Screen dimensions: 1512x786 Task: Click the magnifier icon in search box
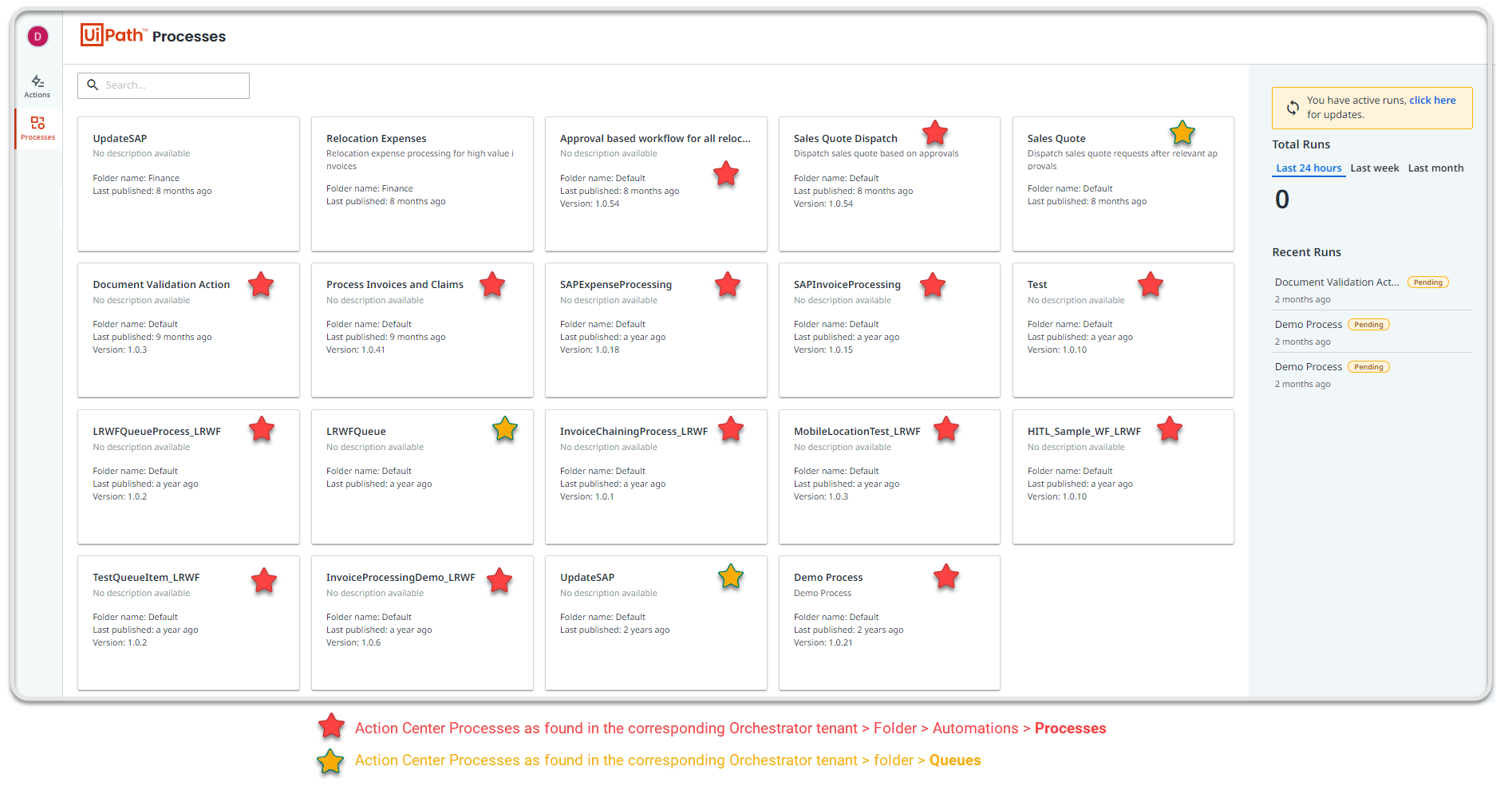pos(93,85)
